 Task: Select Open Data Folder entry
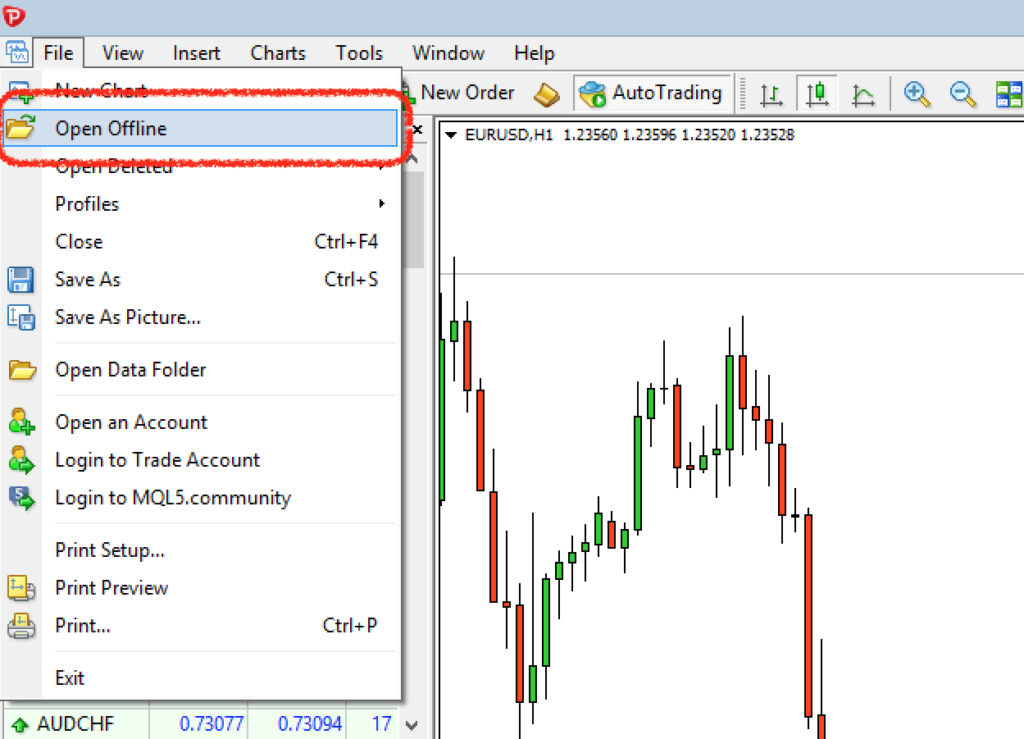[x=200, y=370]
